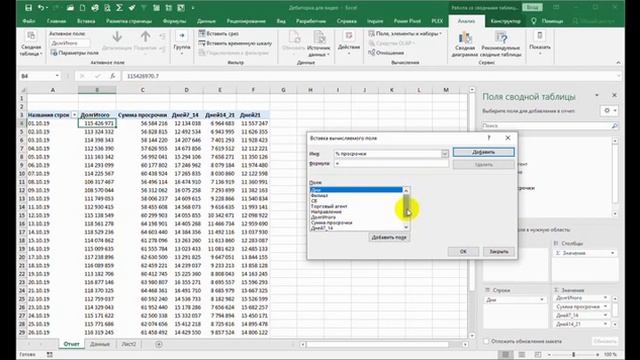The image size is (640, 360).
Task: Click the Добавить button in dialog
Action: (x=483, y=152)
